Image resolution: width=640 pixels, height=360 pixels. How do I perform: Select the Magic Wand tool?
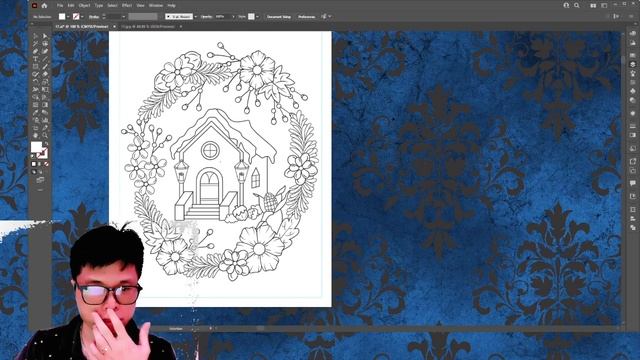[x=36, y=43]
